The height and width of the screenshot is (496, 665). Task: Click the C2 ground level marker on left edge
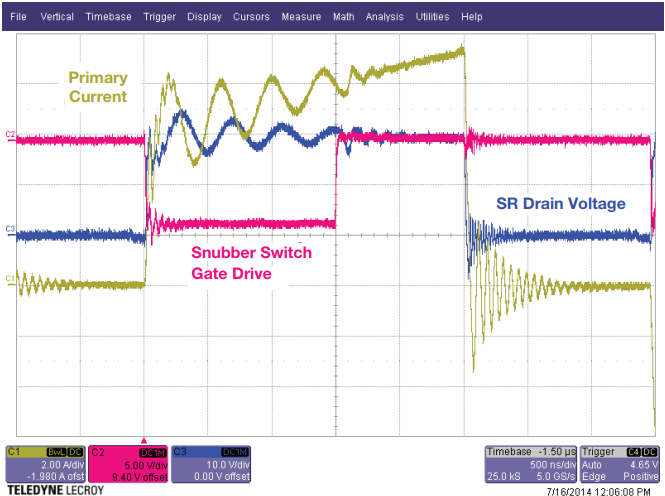[10, 134]
